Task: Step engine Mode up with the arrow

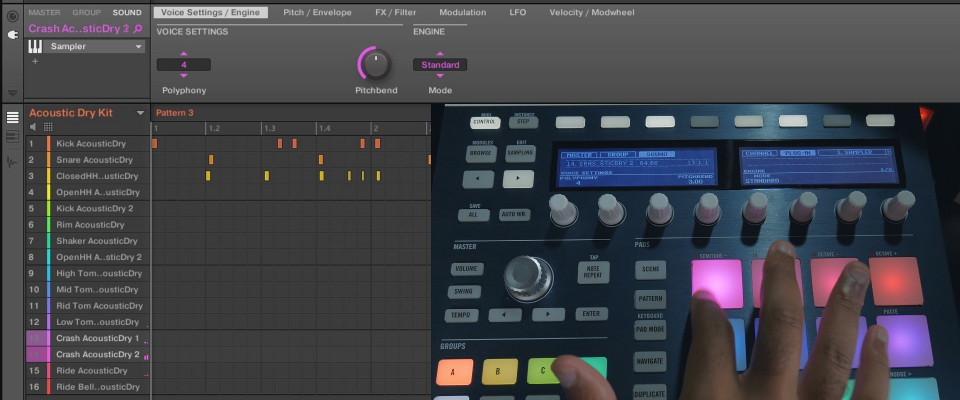Action: (x=440, y=54)
